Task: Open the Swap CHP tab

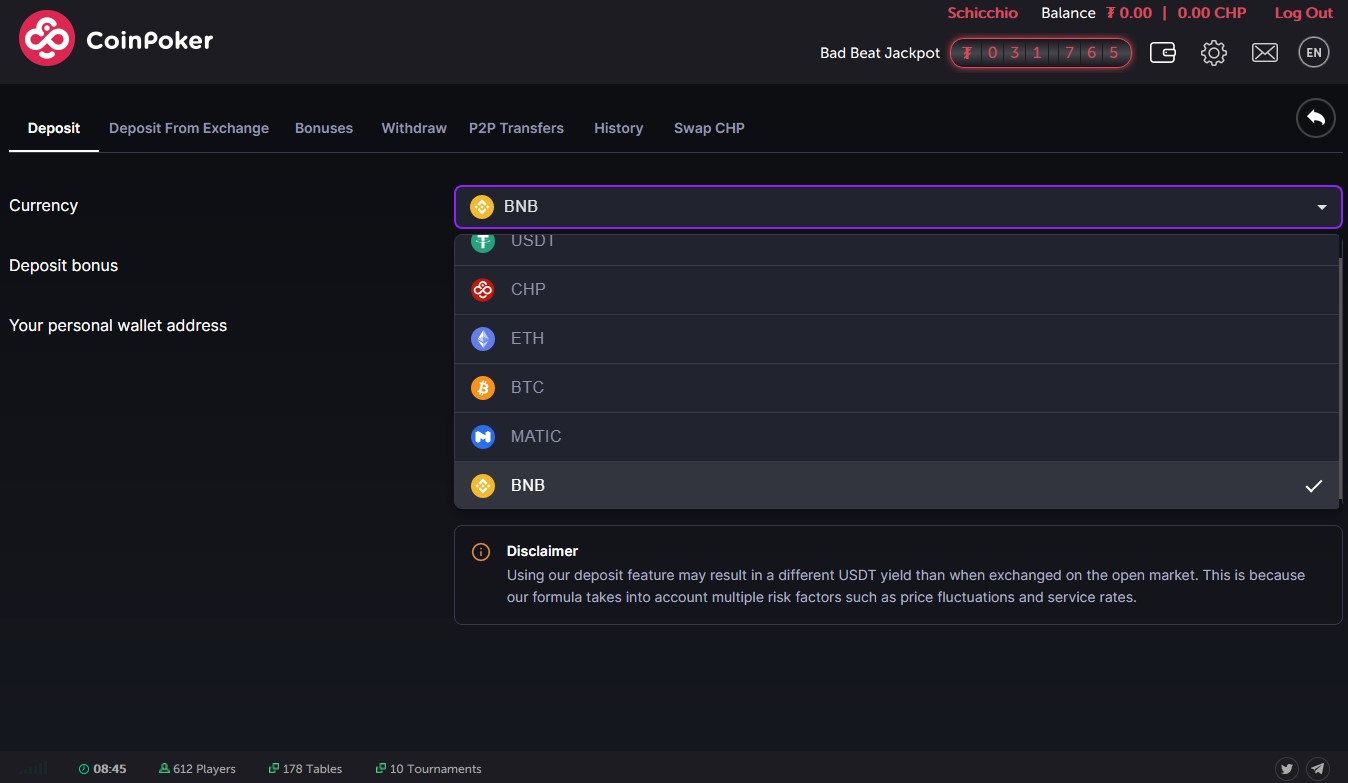Action: [709, 128]
